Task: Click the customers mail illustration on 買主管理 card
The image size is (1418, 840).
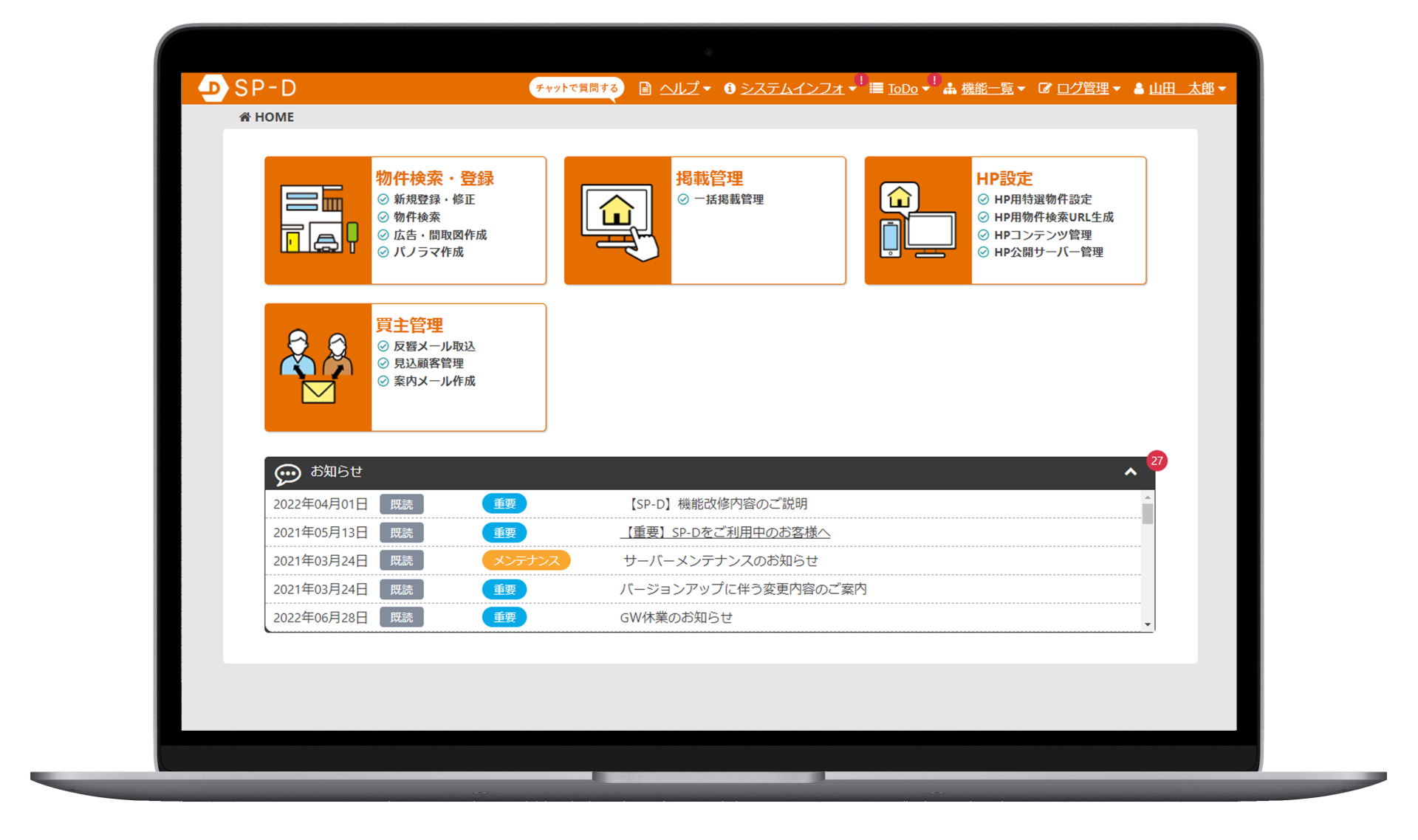Action: 318,366
